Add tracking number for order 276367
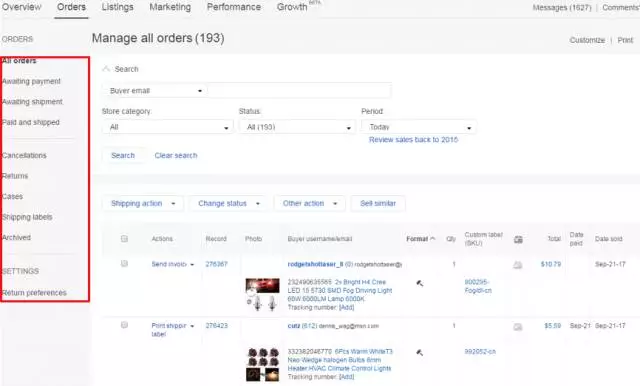 [347, 307]
